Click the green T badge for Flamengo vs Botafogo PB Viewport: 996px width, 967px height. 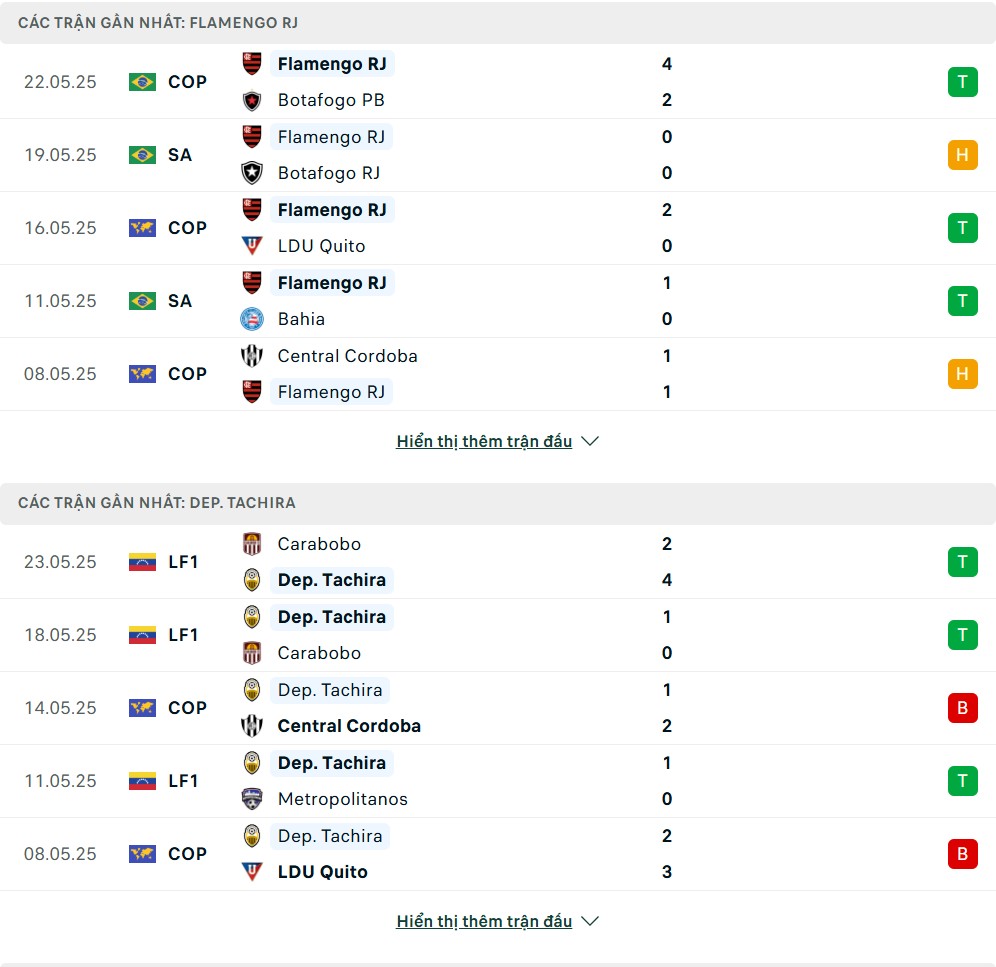coord(962,82)
